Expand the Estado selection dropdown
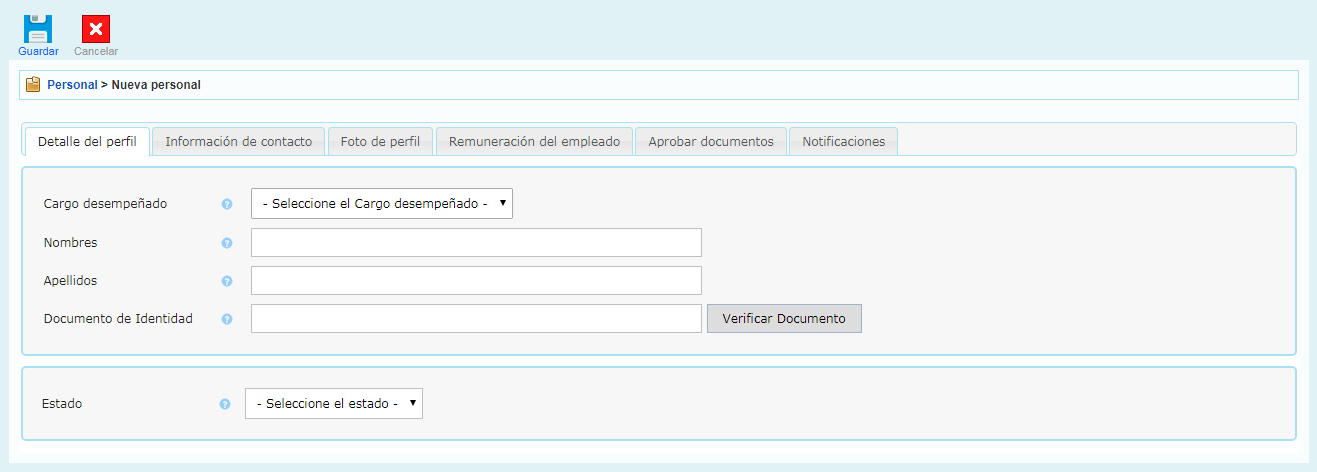Screen dimensions: 1317x472 click(333, 404)
